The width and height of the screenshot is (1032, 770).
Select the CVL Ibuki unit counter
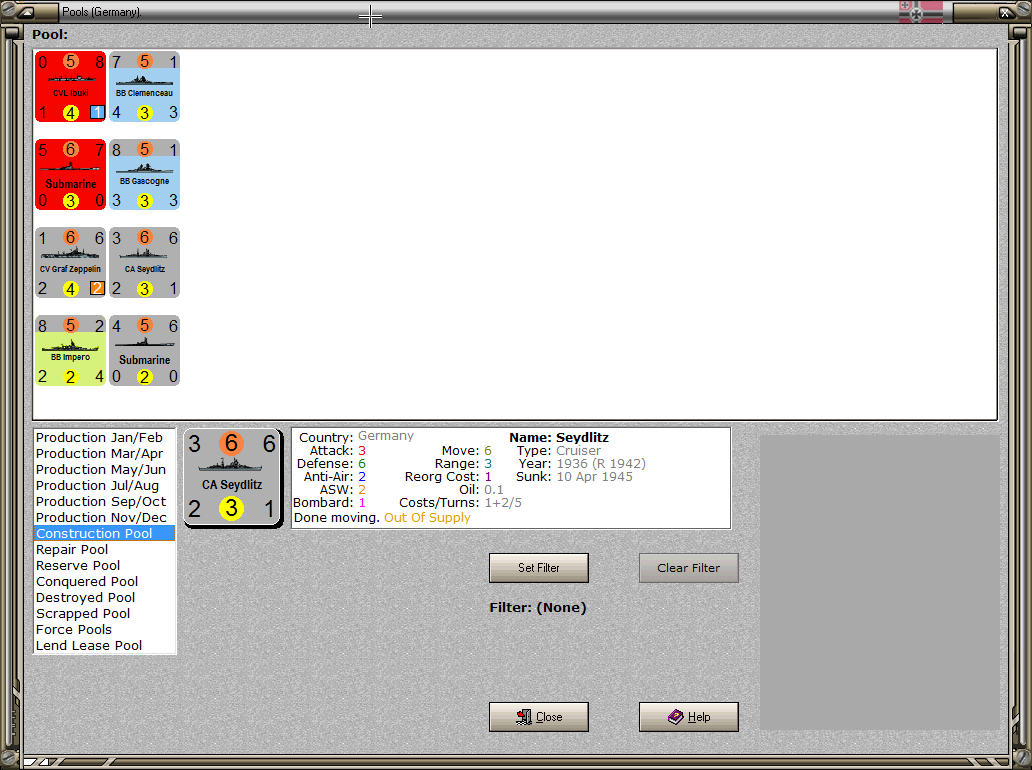point(70,87)
